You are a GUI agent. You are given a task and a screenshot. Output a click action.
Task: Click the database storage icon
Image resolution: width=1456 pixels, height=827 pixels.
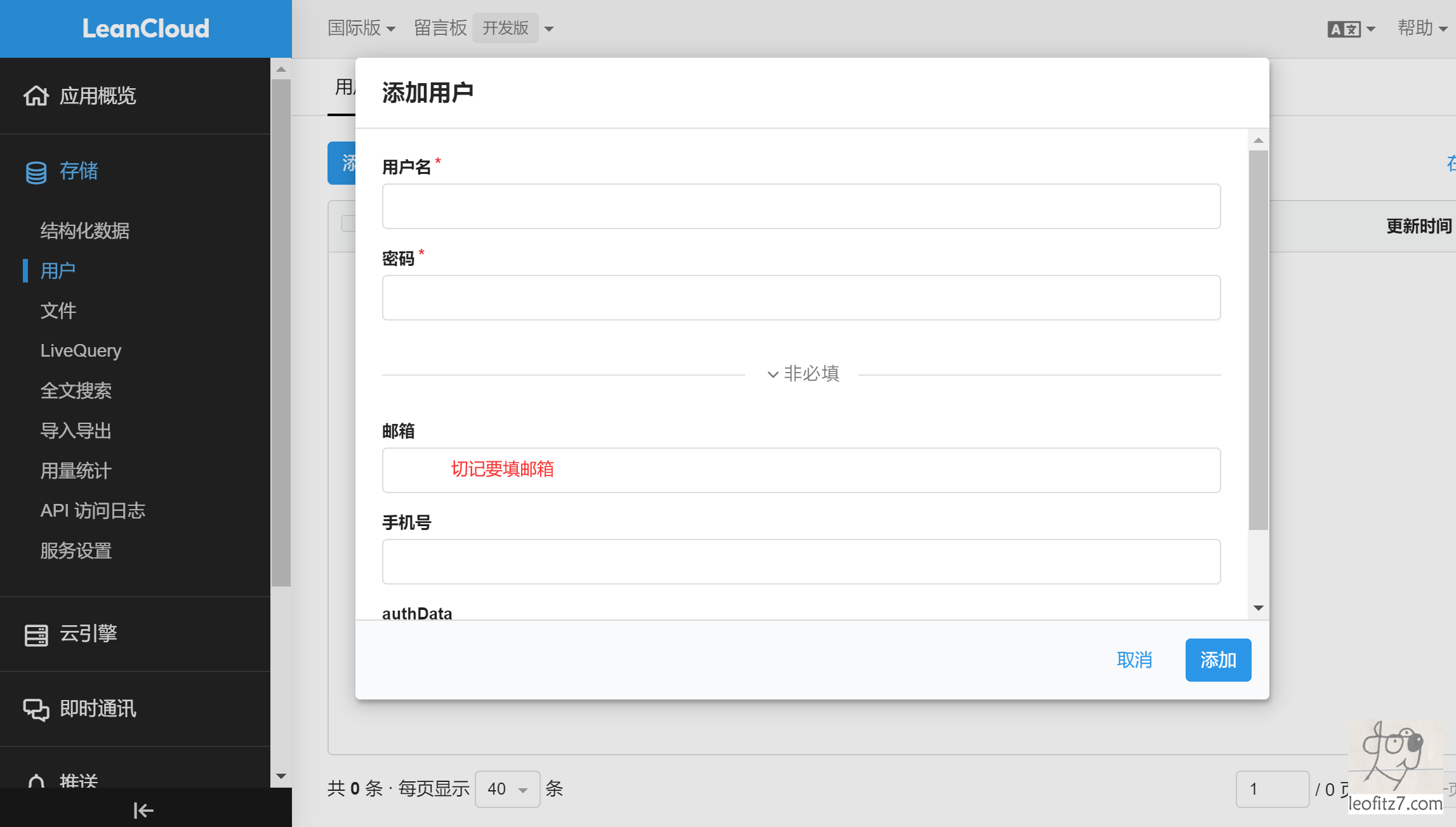36,172
